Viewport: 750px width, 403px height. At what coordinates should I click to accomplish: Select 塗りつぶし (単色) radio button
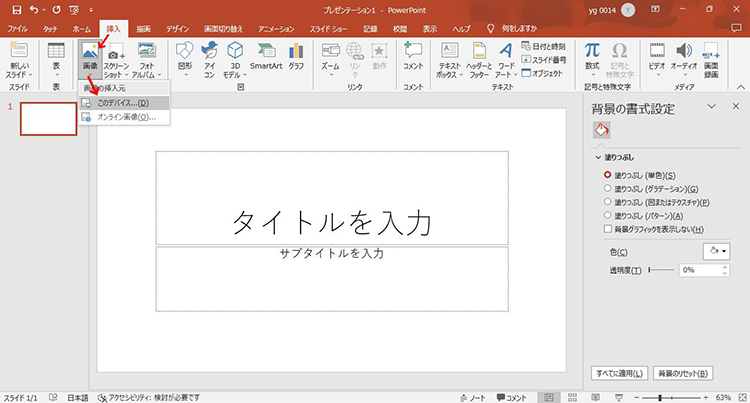click(608, 175)
